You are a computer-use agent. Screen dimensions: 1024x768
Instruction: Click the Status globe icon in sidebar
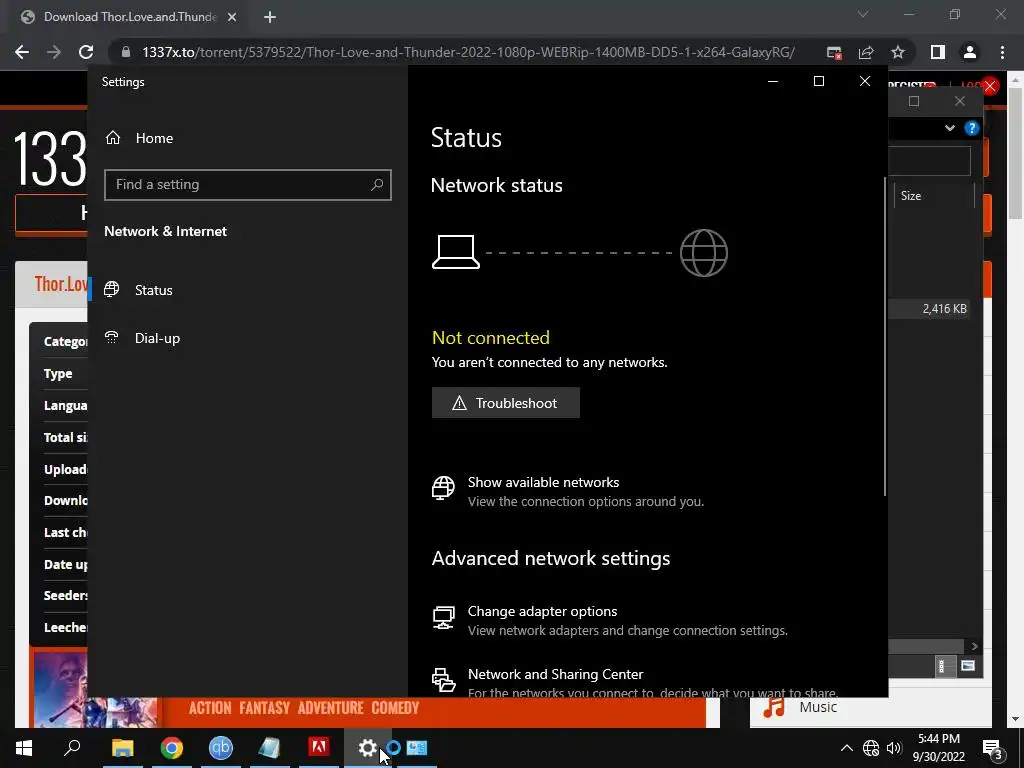[112, 289]
